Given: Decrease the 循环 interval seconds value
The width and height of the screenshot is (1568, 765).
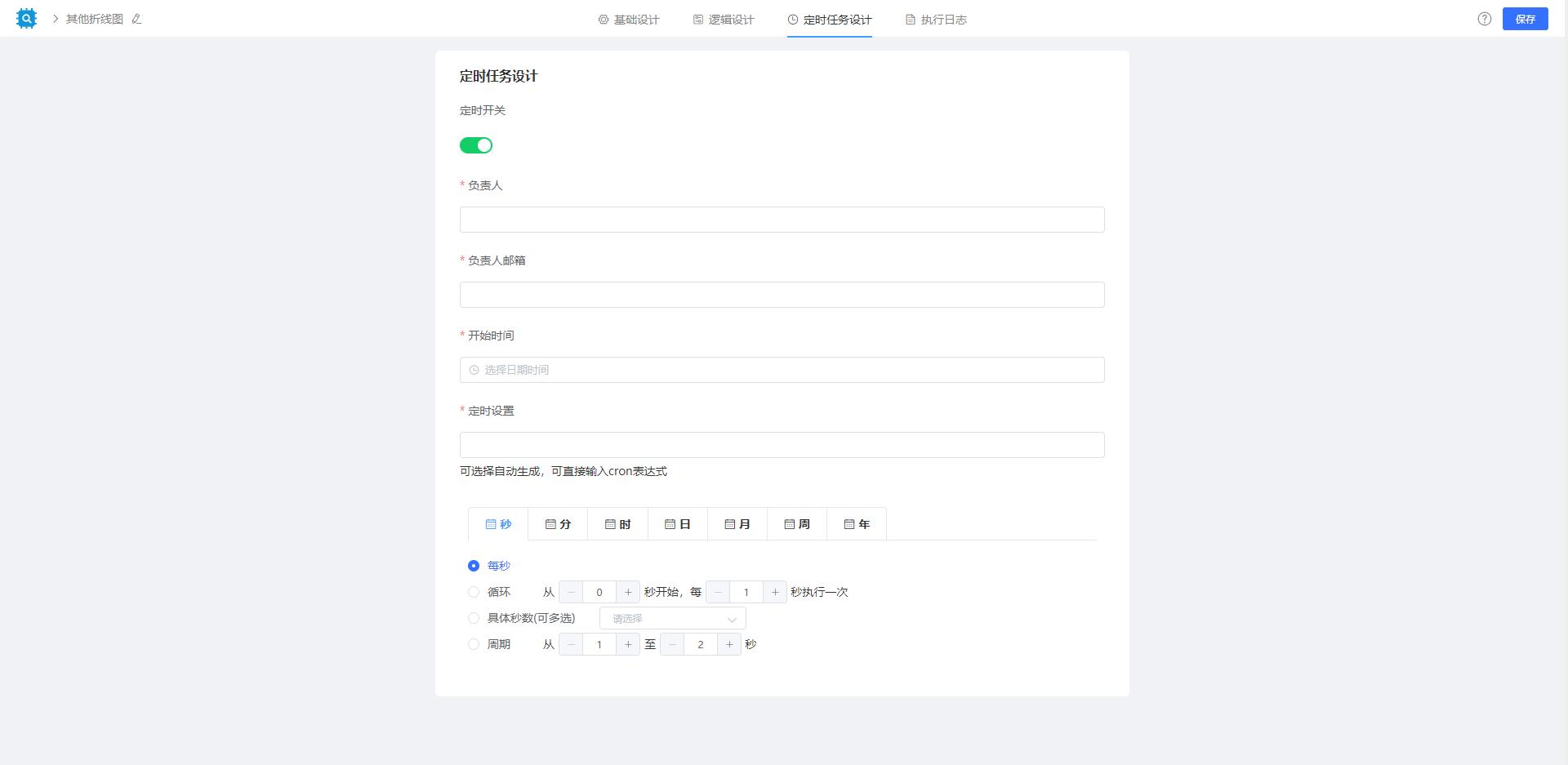Looking at the screenshot, I should [x=718, y=592].
